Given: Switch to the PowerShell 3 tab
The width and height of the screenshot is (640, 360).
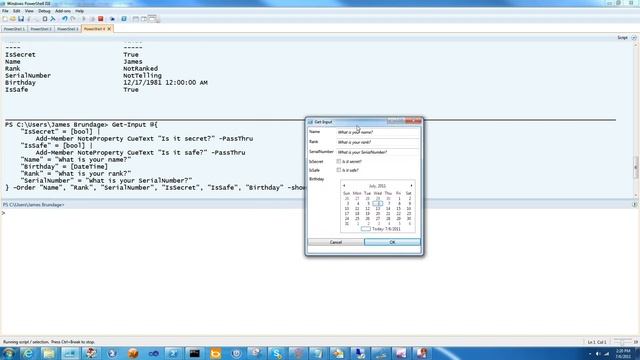Looking at the screenshot, I should click(x=68, y=29).
